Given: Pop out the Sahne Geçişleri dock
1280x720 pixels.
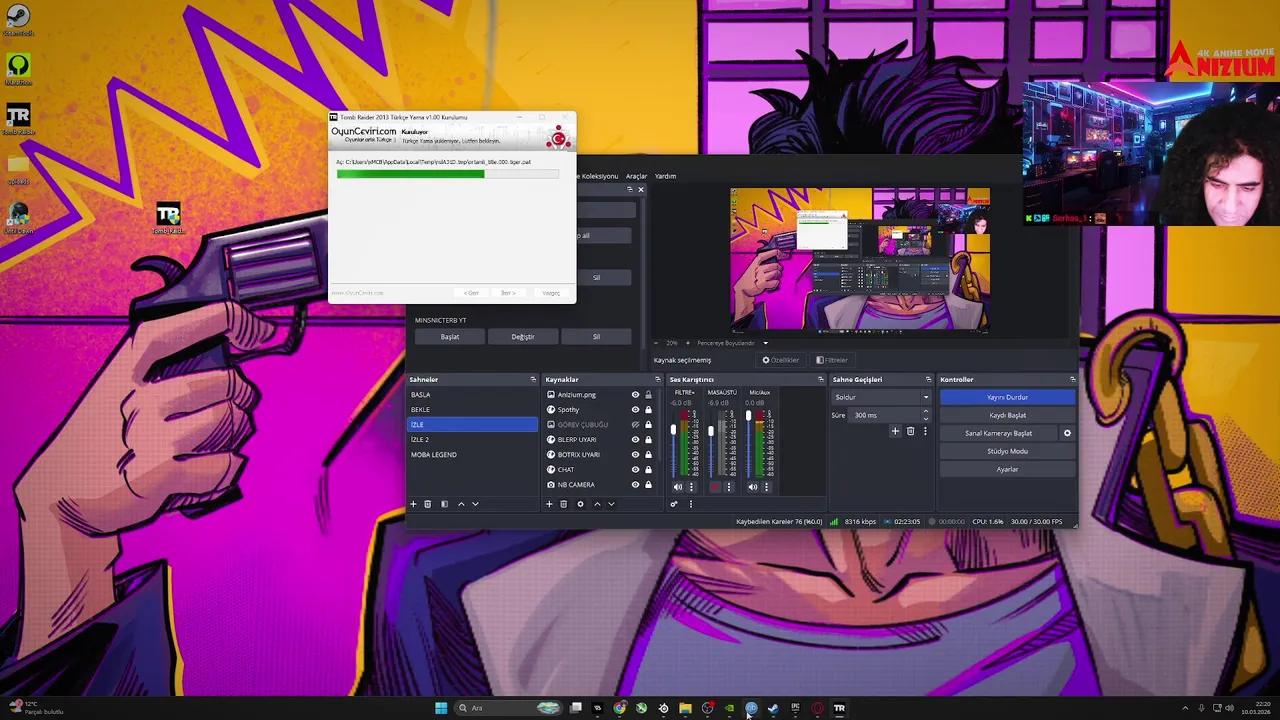Looking at the screenshot, I should pyautogui.click(x=928, y=379).
